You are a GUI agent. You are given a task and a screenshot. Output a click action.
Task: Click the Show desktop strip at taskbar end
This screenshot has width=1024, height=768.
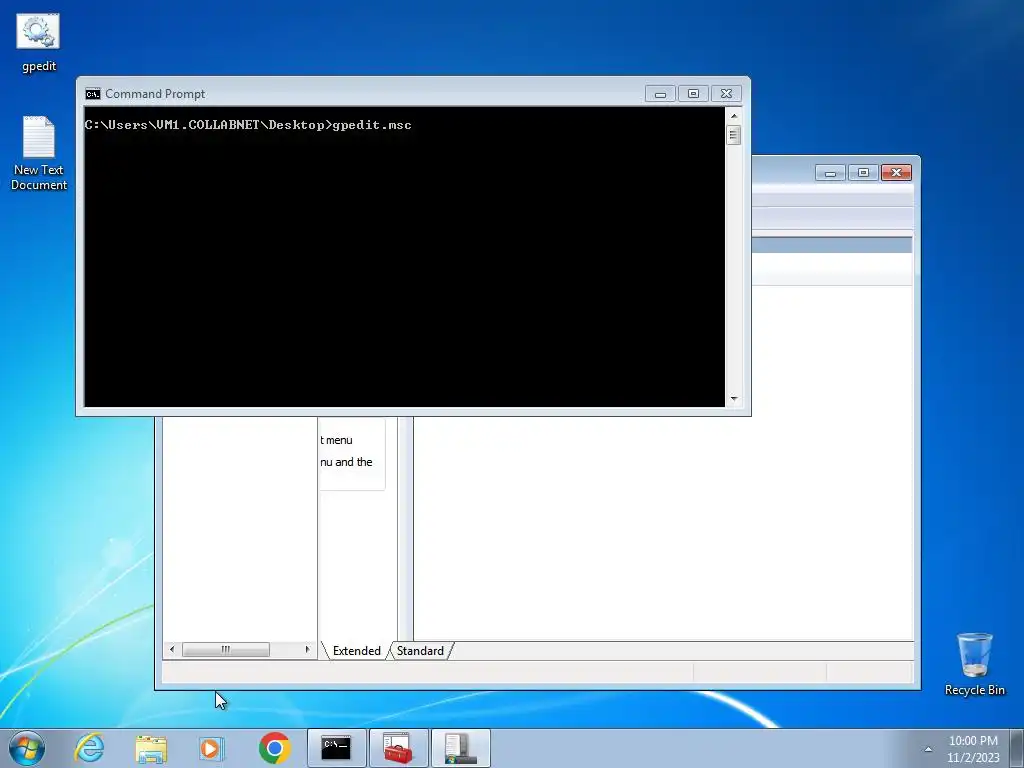[1017, 748]
